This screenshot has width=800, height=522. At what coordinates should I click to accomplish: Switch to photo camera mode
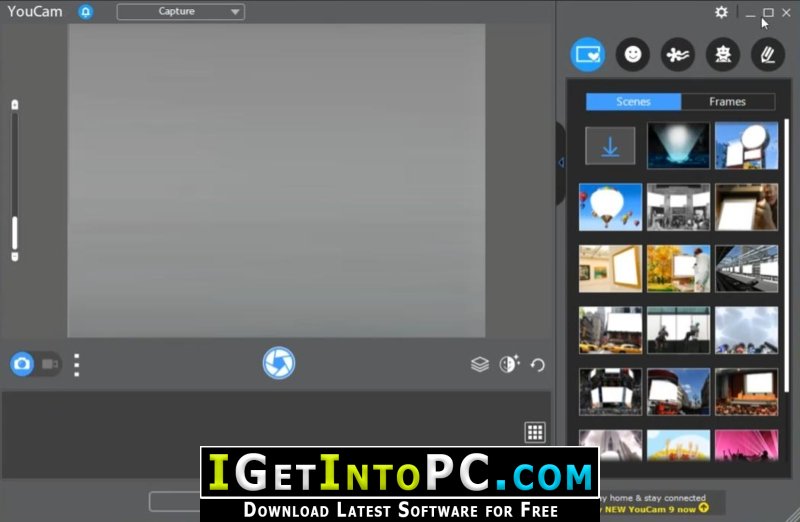tap(22, 364)
